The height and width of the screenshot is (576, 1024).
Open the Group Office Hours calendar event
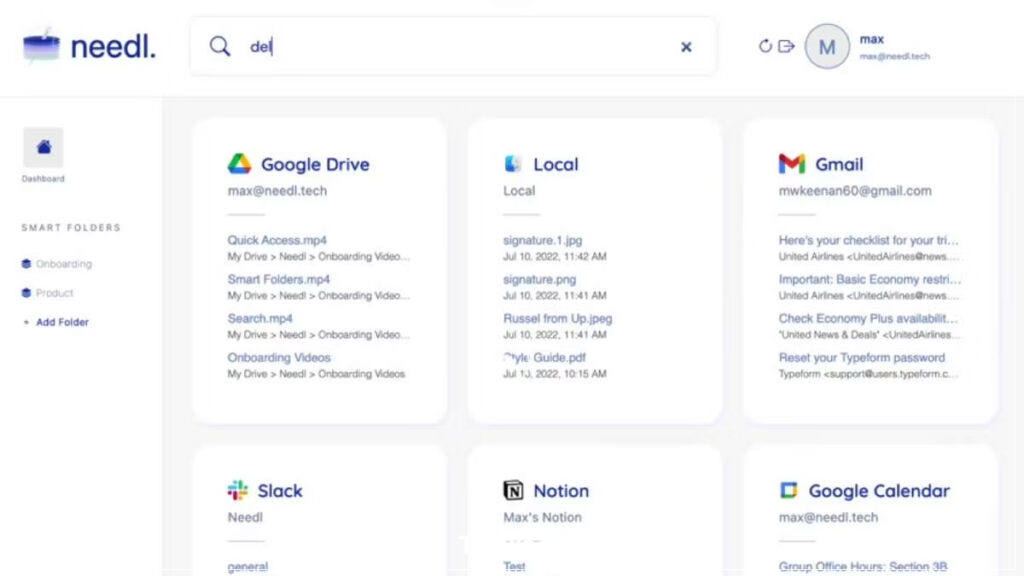coord(863,566)
